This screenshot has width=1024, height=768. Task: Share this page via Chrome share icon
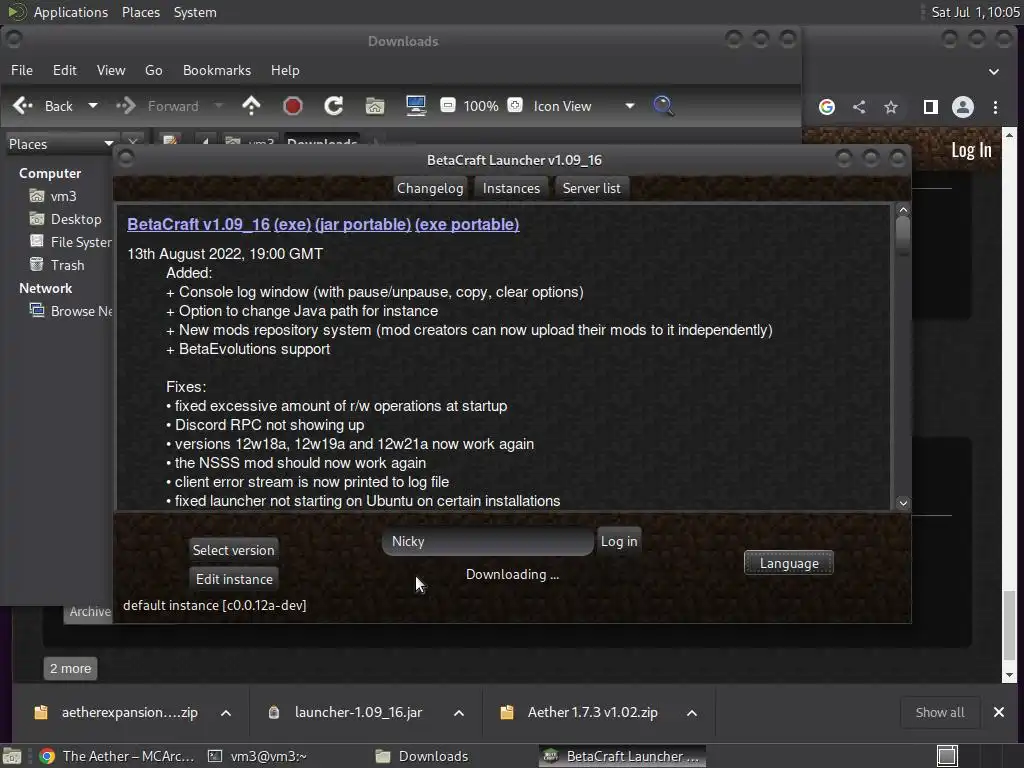859,107
